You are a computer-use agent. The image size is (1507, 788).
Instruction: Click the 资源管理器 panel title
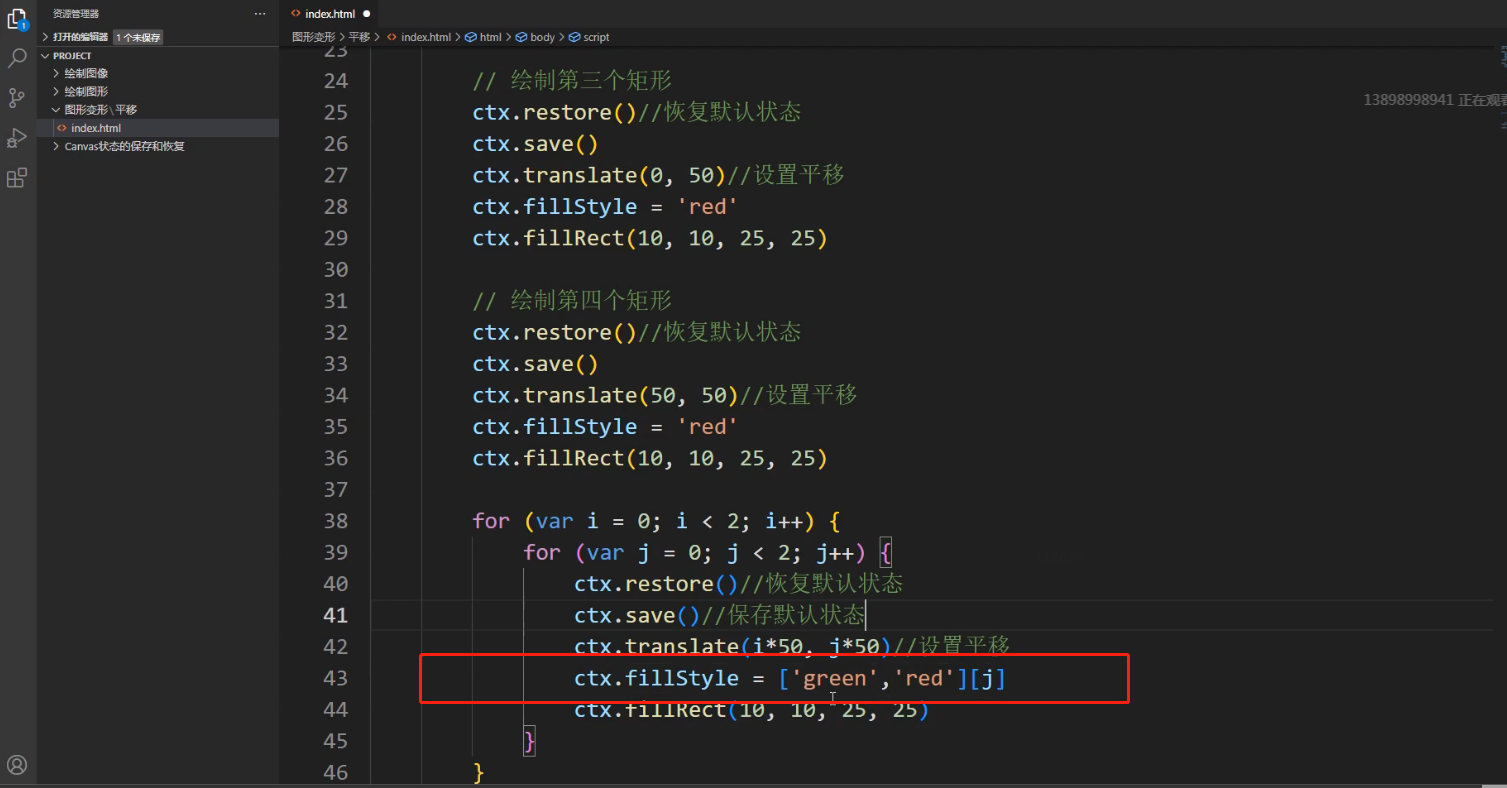(x=76, y=14)
